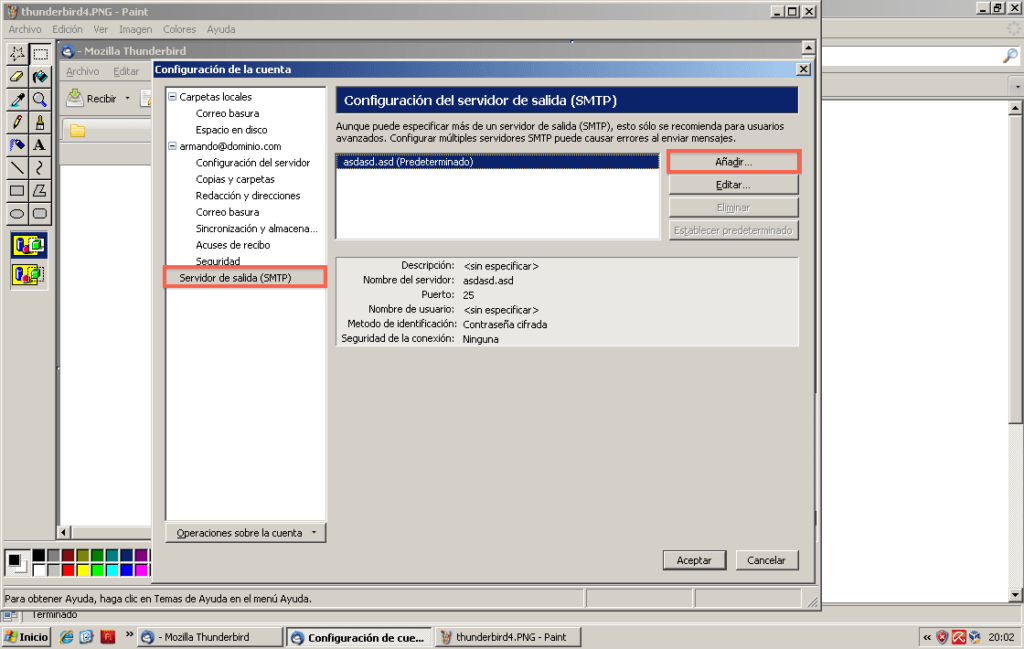The width and height of the screenshot is (1024, 649).
Task: Select the Fill with Color bucket tool
Action: tap(40, 76)
